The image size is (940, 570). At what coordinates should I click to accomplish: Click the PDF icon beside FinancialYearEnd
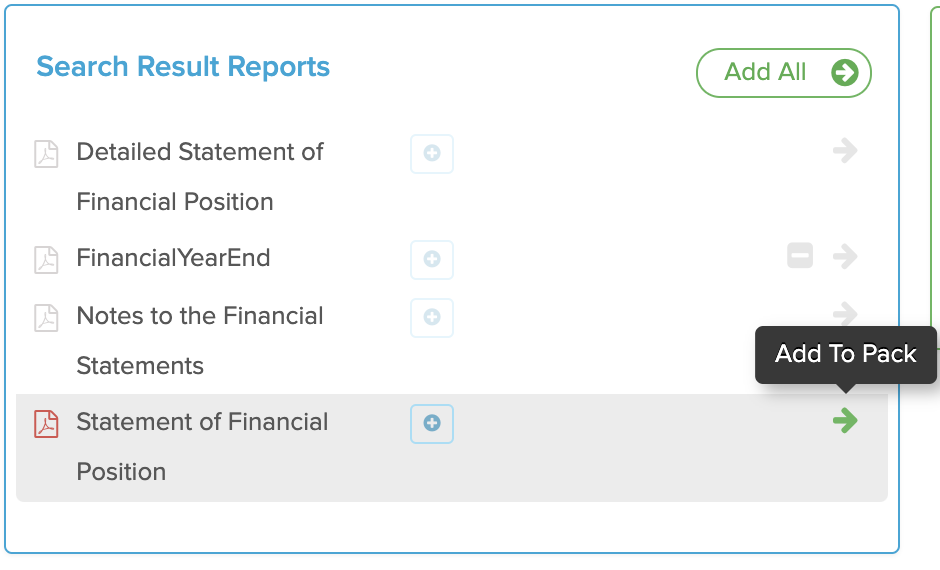(x=46, y=260)
